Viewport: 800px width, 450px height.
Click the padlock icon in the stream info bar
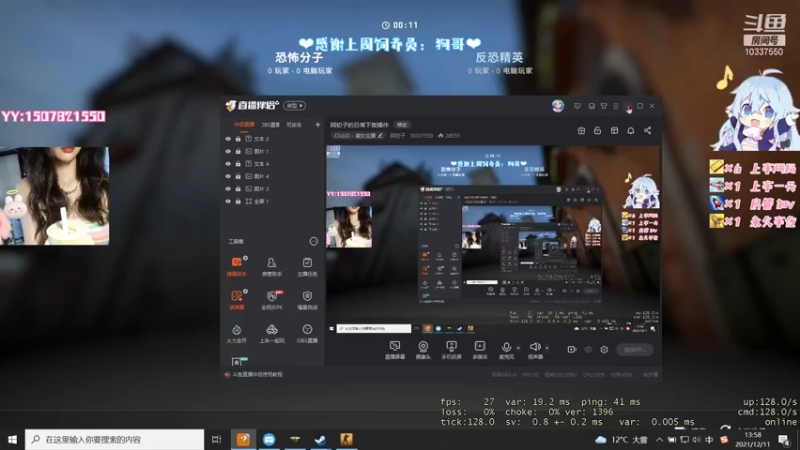[x=597, y=131]
